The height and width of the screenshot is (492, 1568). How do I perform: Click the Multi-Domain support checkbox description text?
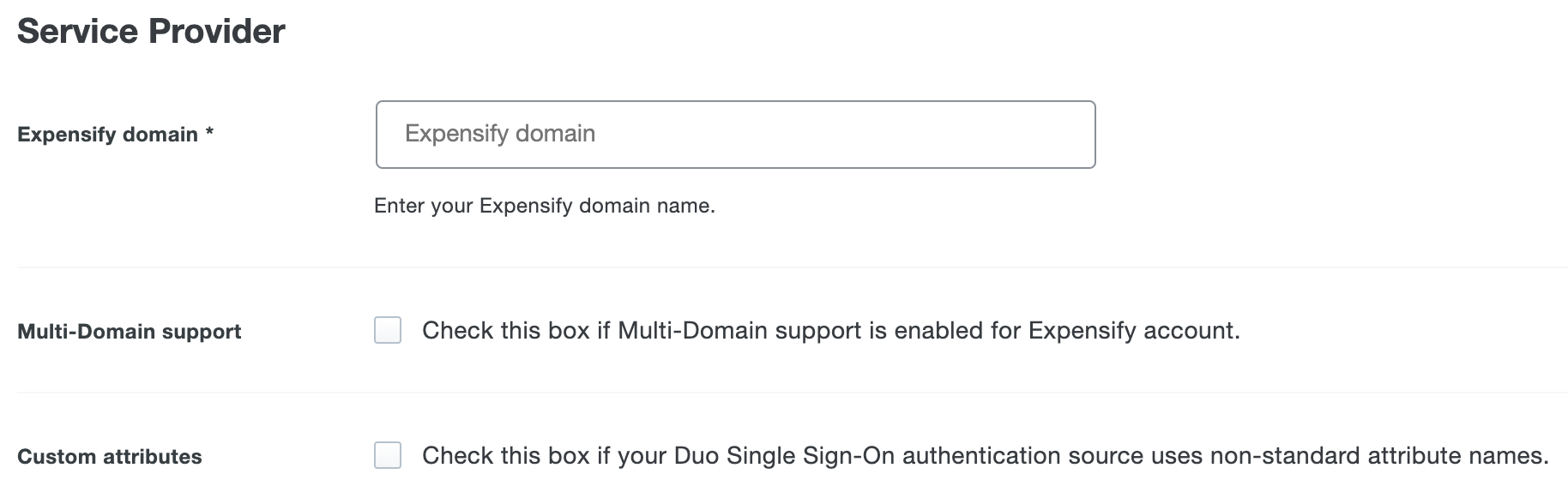(830, 331)
